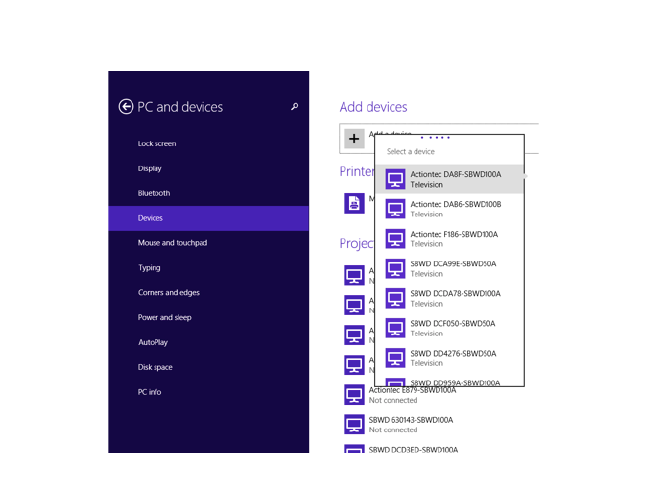Click monitor icon for Actiontec F186-SBWD100A
Image resolution: width=648 pixels, height=485 pixels.
point(395,239)
